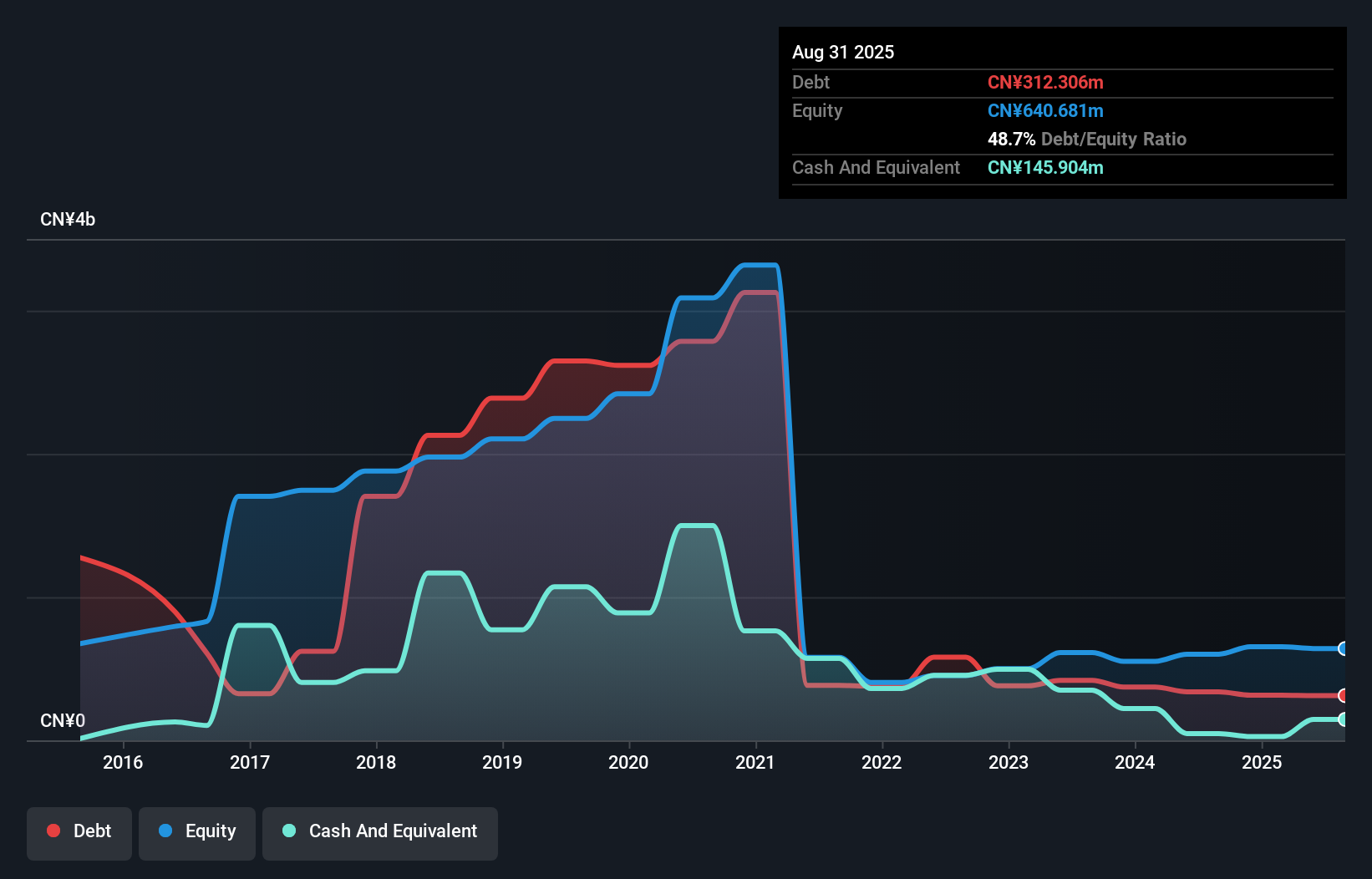The width and height of the screenshot is (1372, 879).
Task: Click the Aug 31 2025 tooltip date
Action: click(x=843, y=52)
